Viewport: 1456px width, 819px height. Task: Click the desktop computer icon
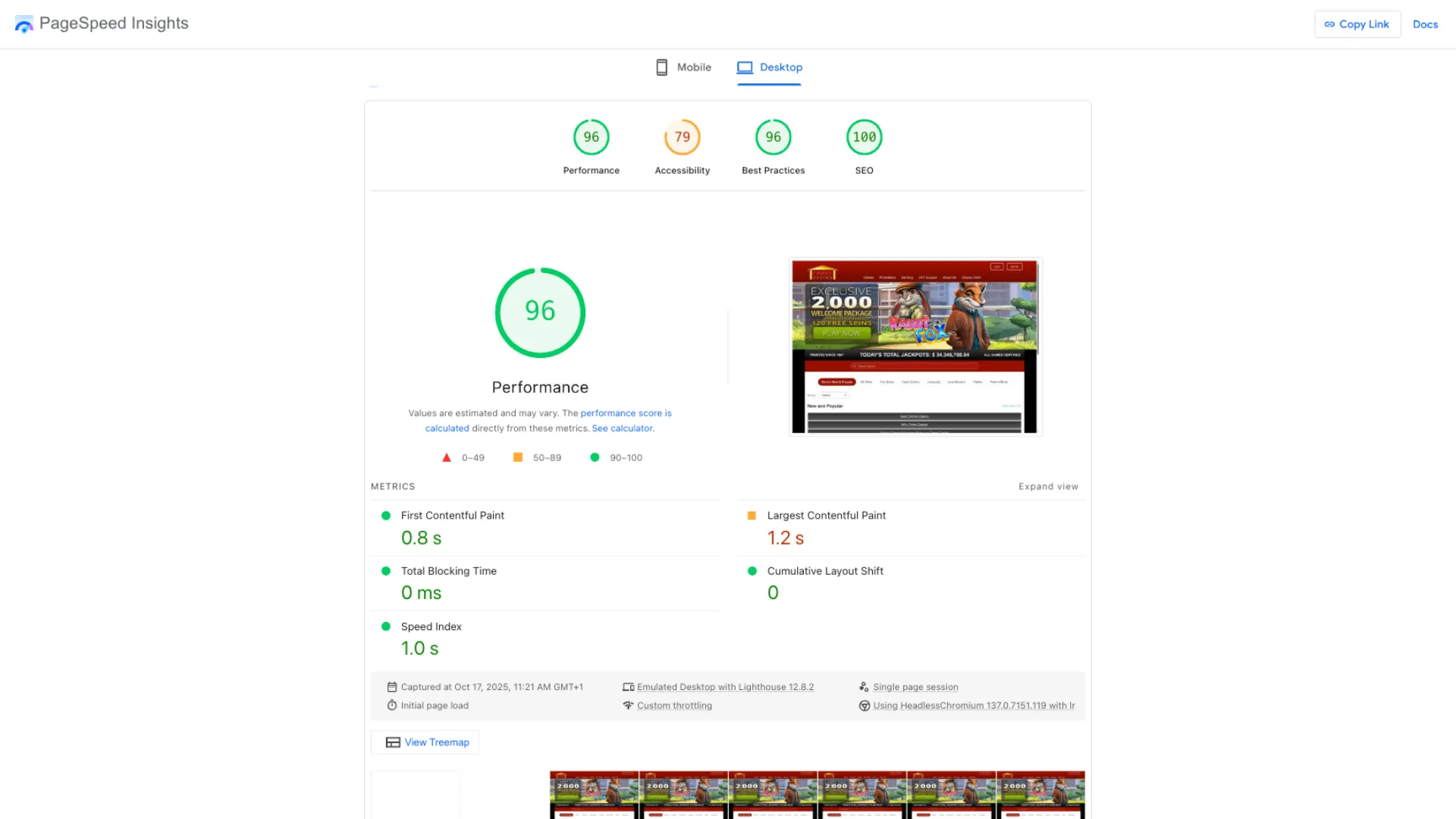coord(745,67)
